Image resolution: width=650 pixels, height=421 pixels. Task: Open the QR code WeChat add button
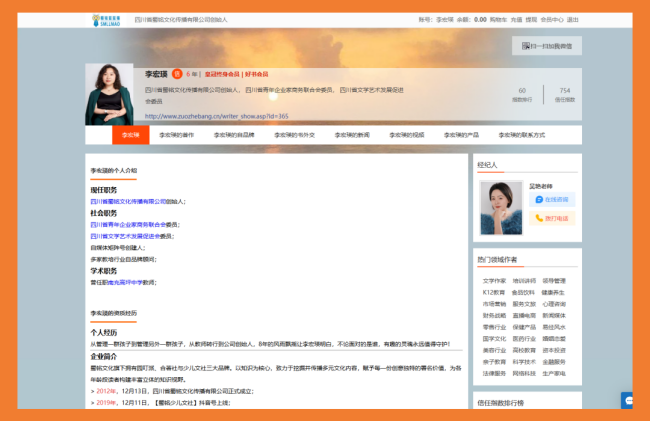point(546,46)
